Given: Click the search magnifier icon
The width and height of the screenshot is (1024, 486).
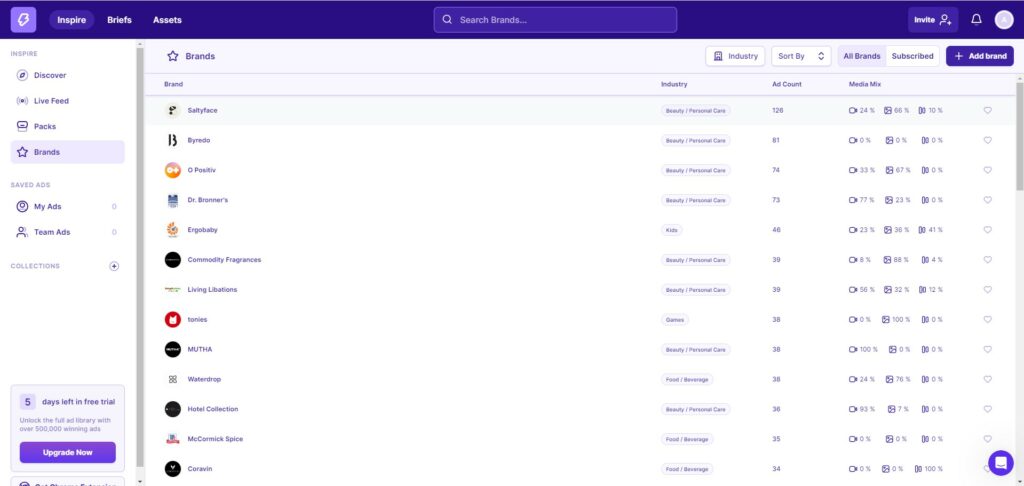Looking at the screenshot, I should [447, 20].
